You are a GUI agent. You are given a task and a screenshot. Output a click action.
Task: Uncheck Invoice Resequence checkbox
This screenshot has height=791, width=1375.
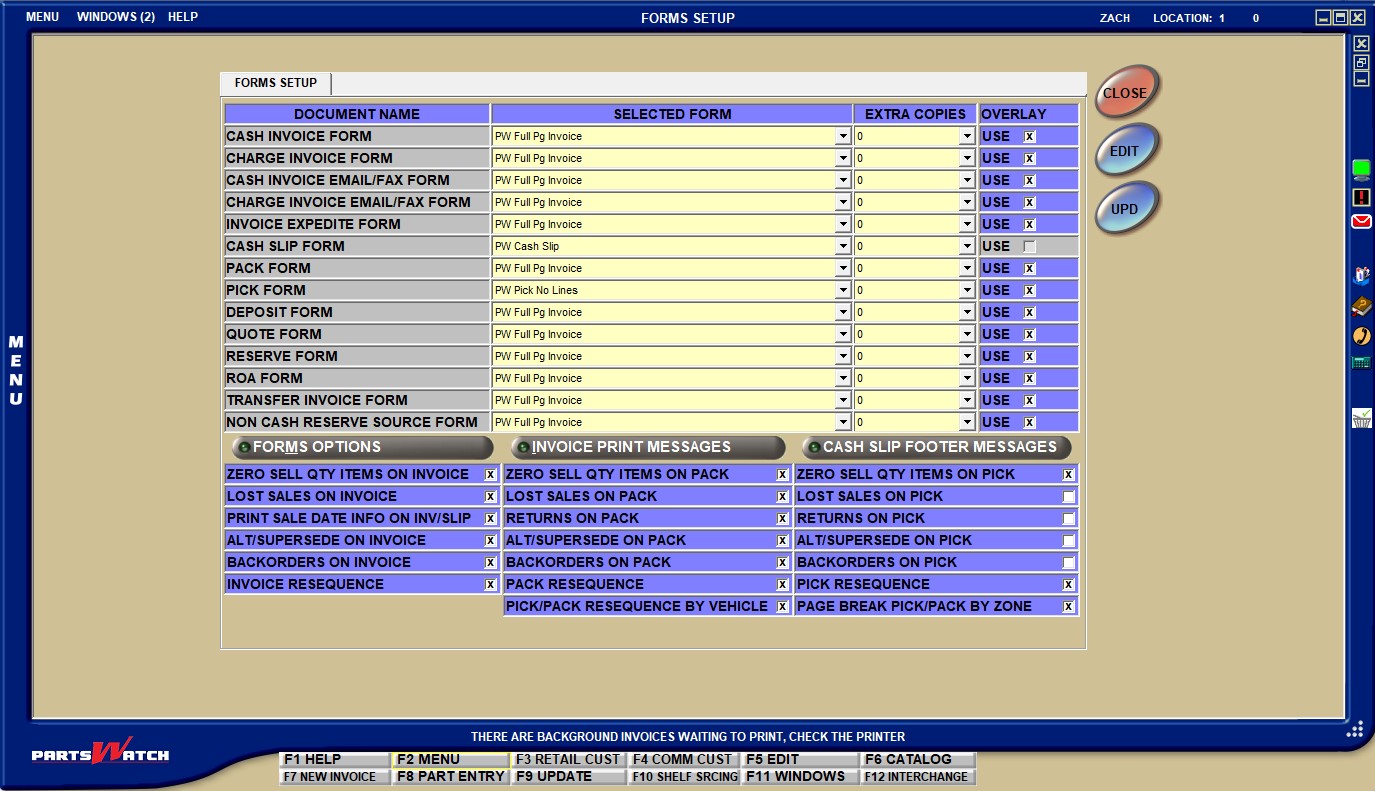coord(490,585)
